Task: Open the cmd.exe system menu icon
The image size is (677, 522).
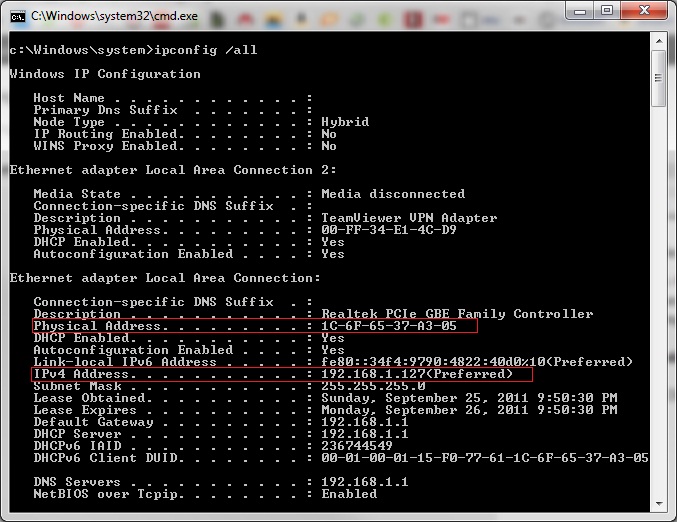Action: (x=18, y=17)
